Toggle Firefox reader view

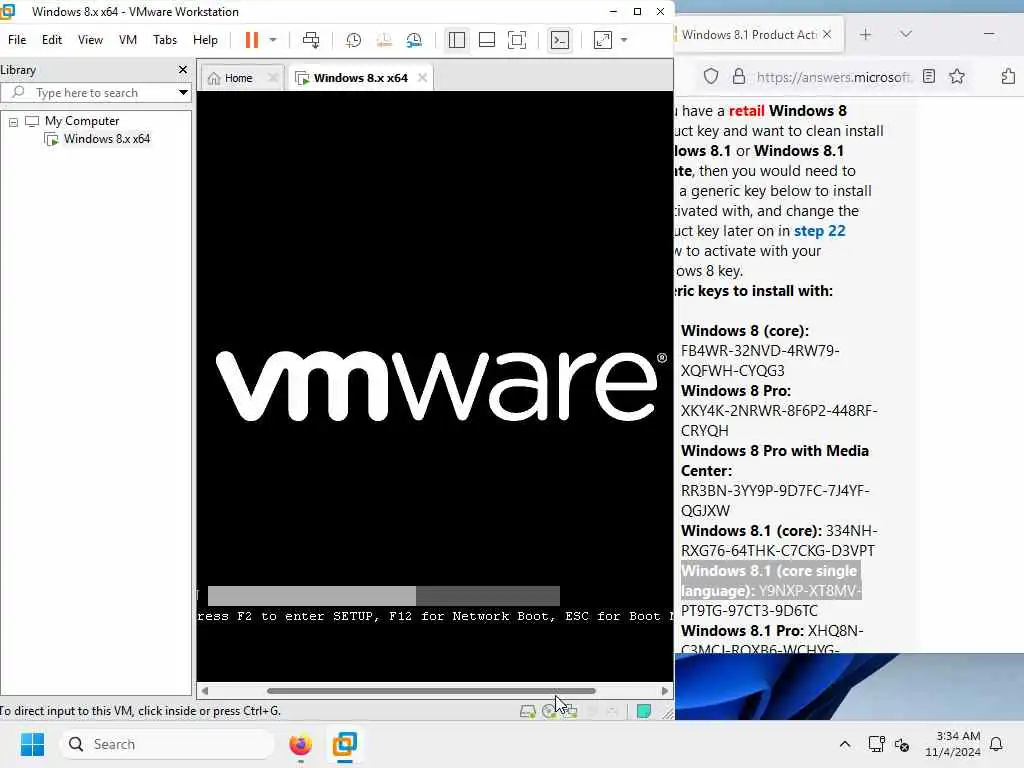click(929, 76)
